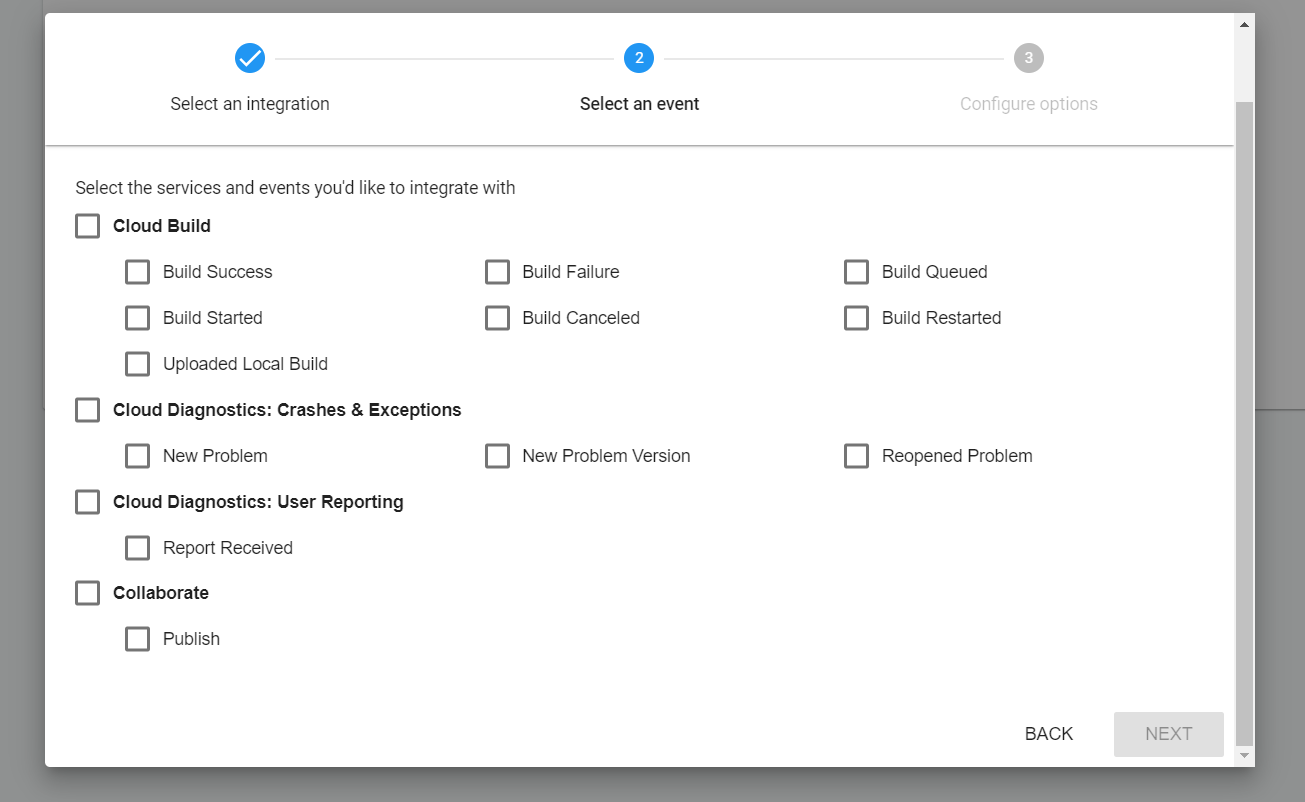1305x802 pixels.
Task: Select the Build Canceled event
Action: 497,318
